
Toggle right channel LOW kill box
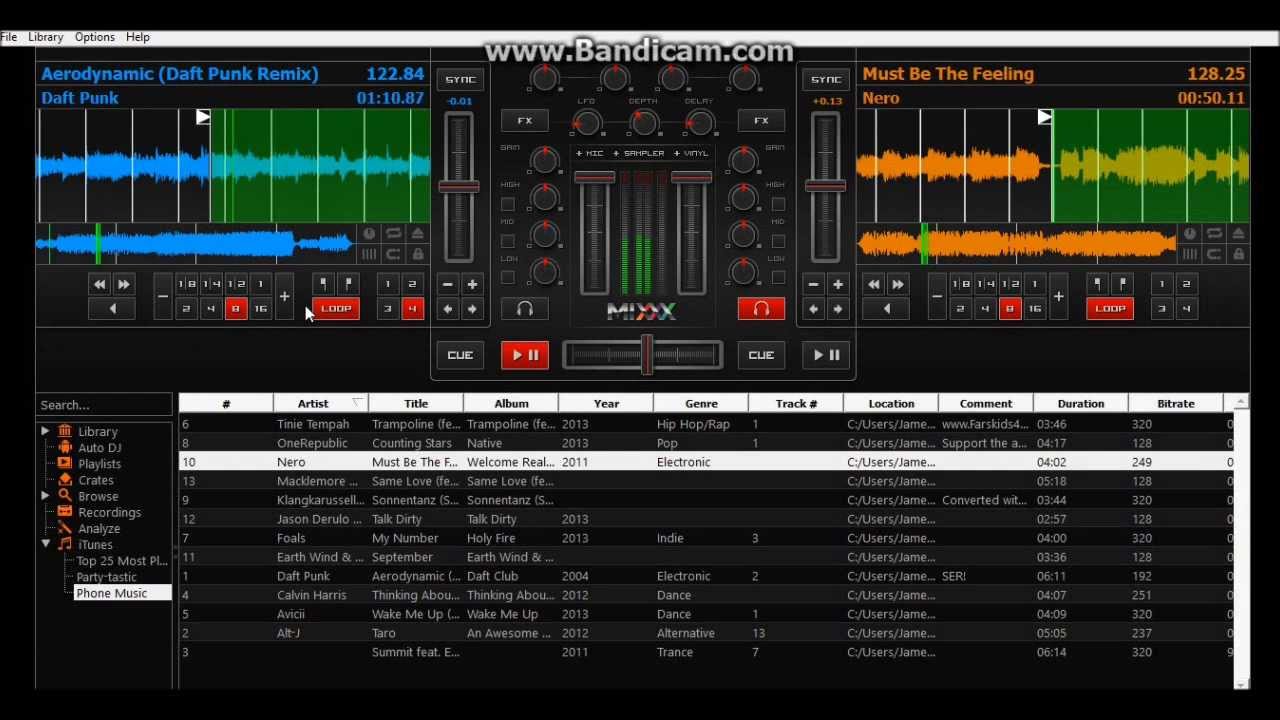coord(778,278)
